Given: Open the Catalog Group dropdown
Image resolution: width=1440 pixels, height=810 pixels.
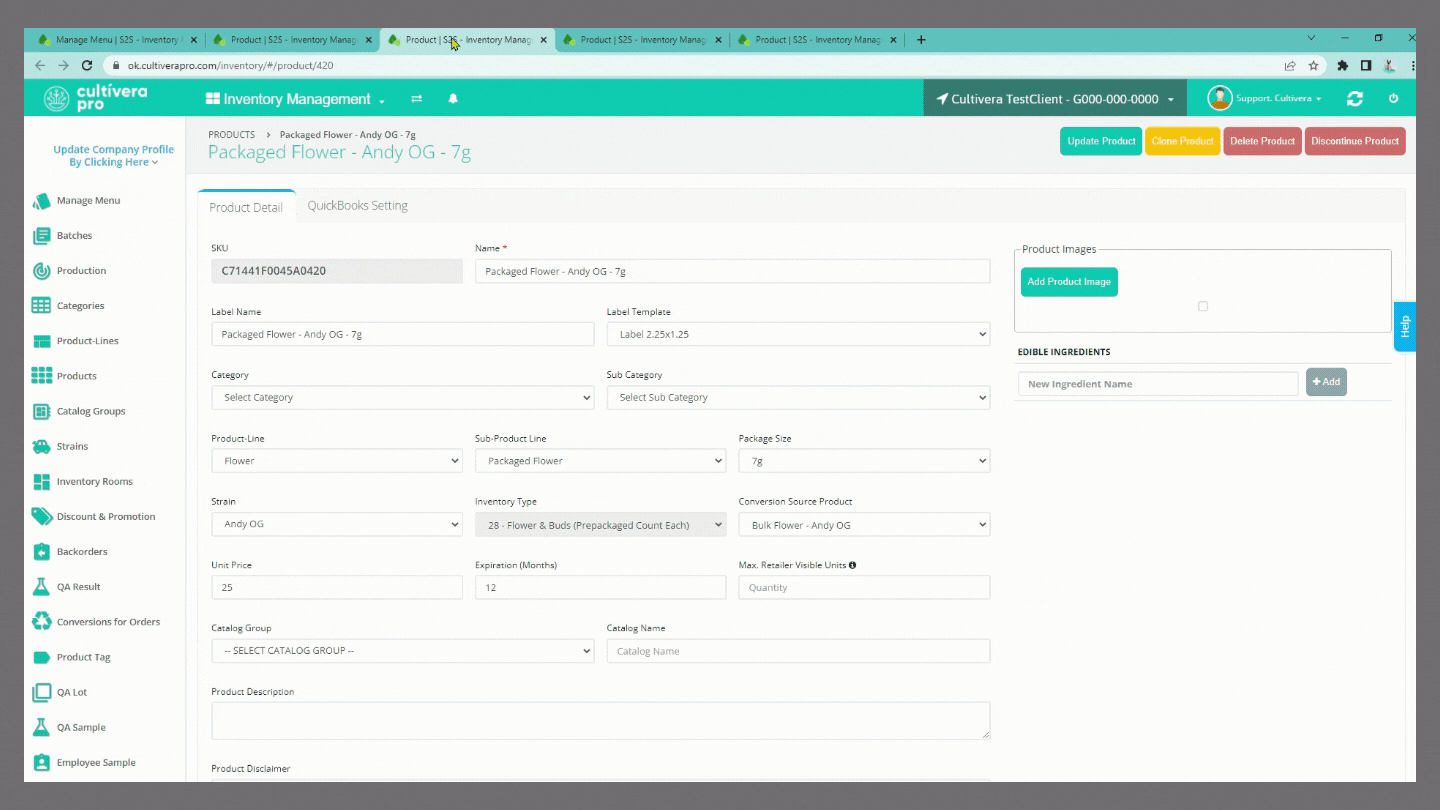Looking at the screenshot, I should 403,651.
